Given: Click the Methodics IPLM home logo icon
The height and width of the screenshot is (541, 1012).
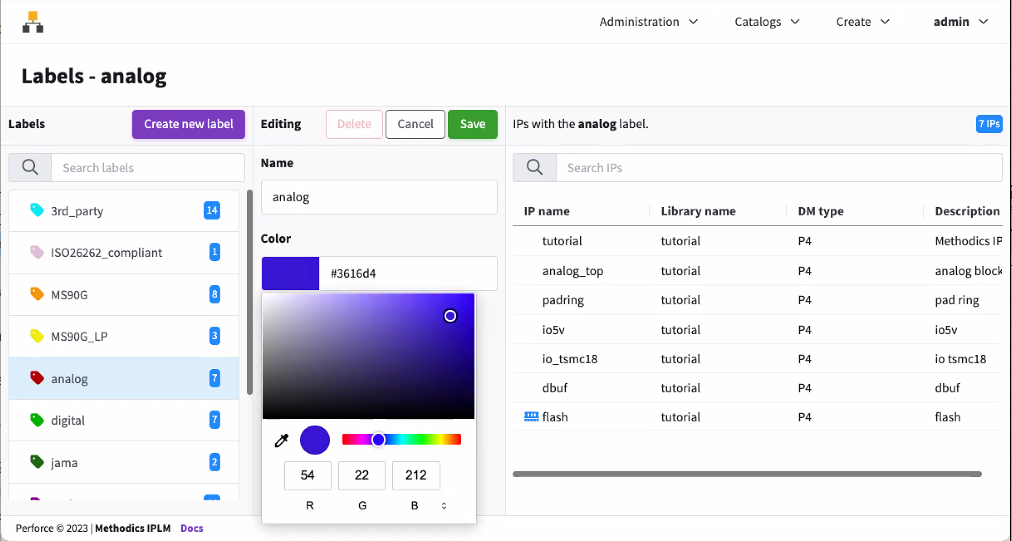Looking at the screenshot, I should click(33, 22).
